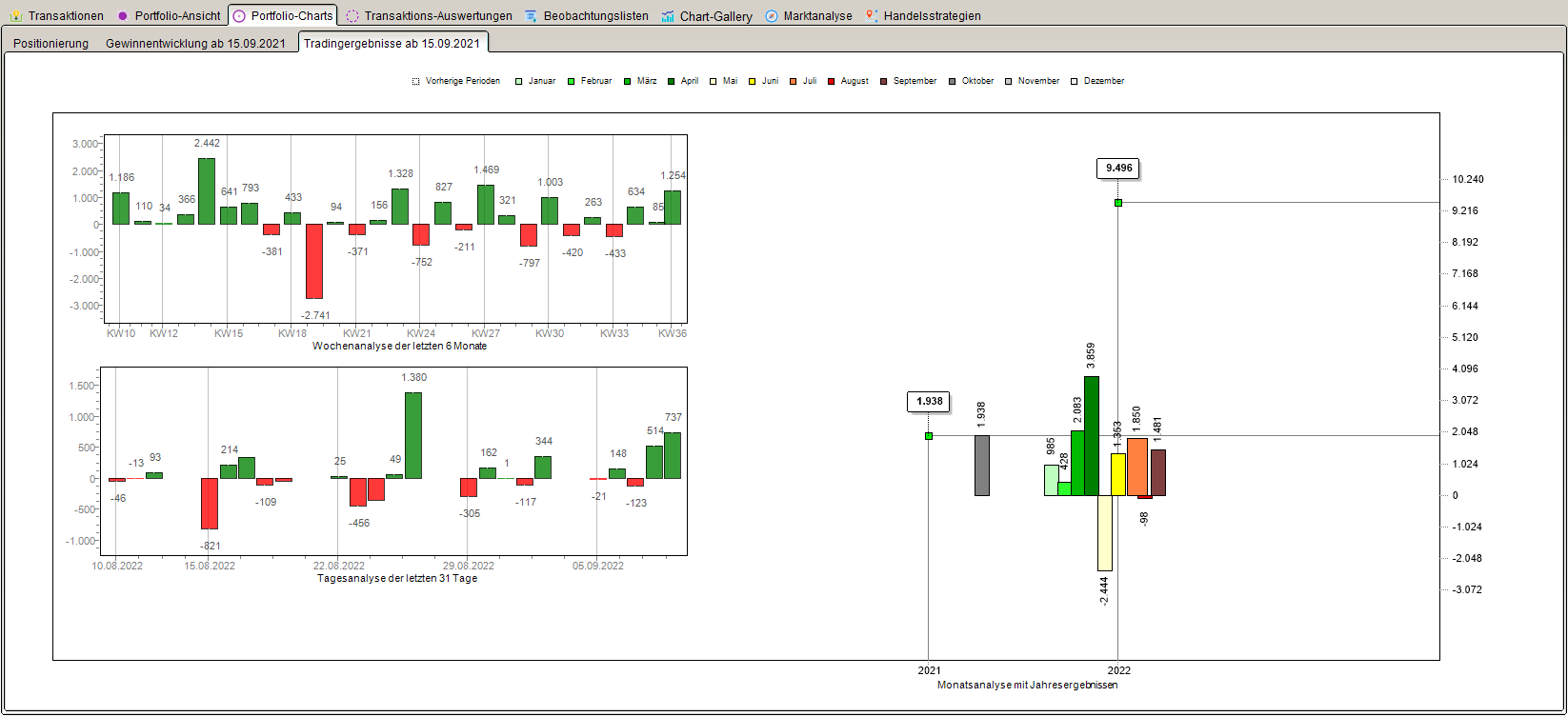Click the Juli monthly bar labeled 1.850

point(1137,467)
